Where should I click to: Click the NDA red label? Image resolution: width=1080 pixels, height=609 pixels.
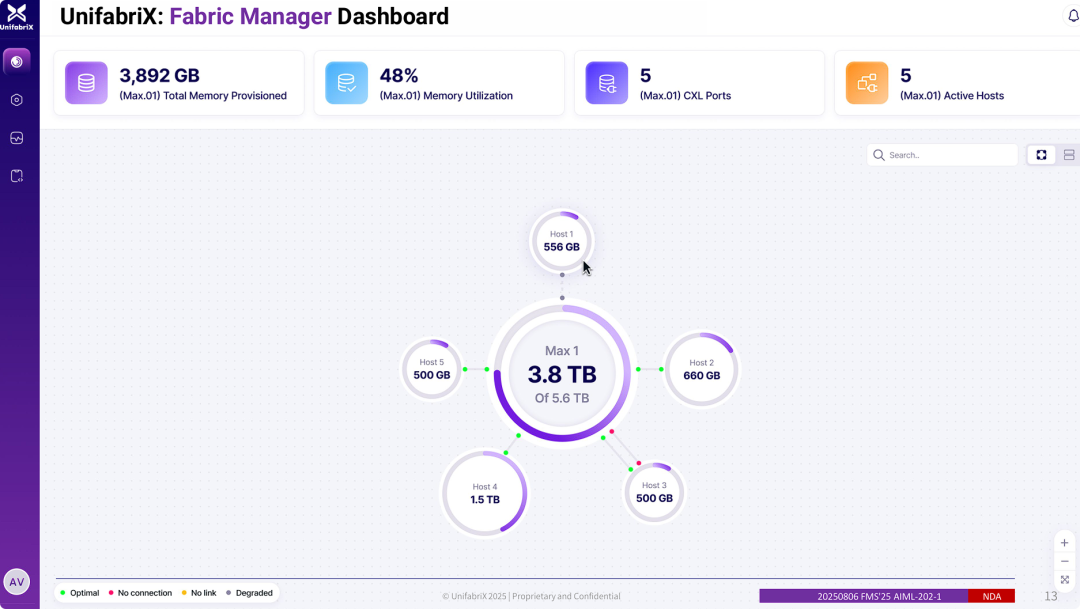point(991,597)
